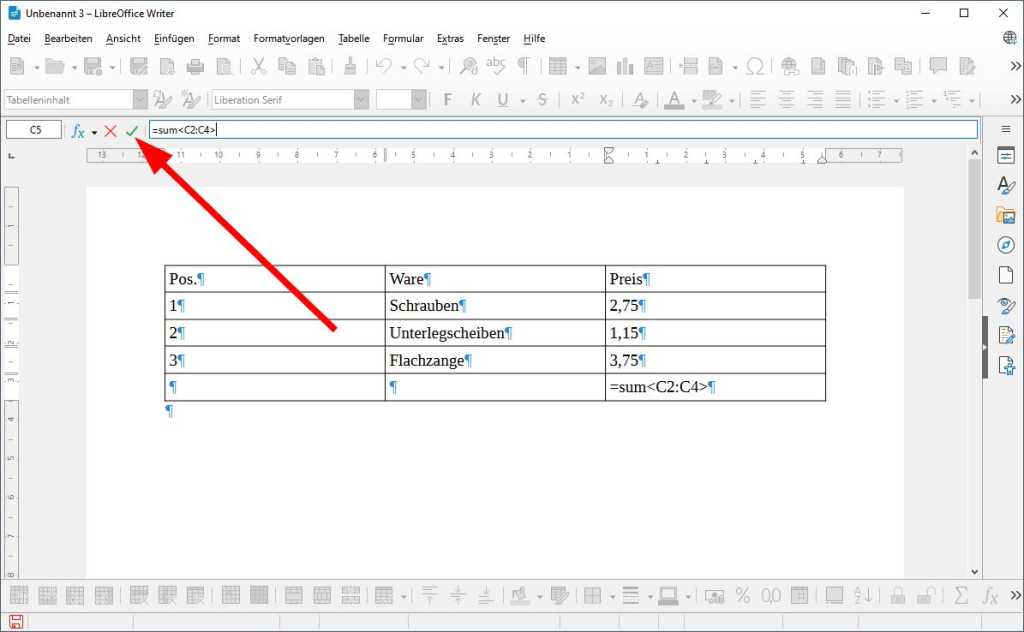Image resolution: width=1024 pixels, height=632 pixels.
Task: Toggle italic formatting
Action: click(476, 100)
